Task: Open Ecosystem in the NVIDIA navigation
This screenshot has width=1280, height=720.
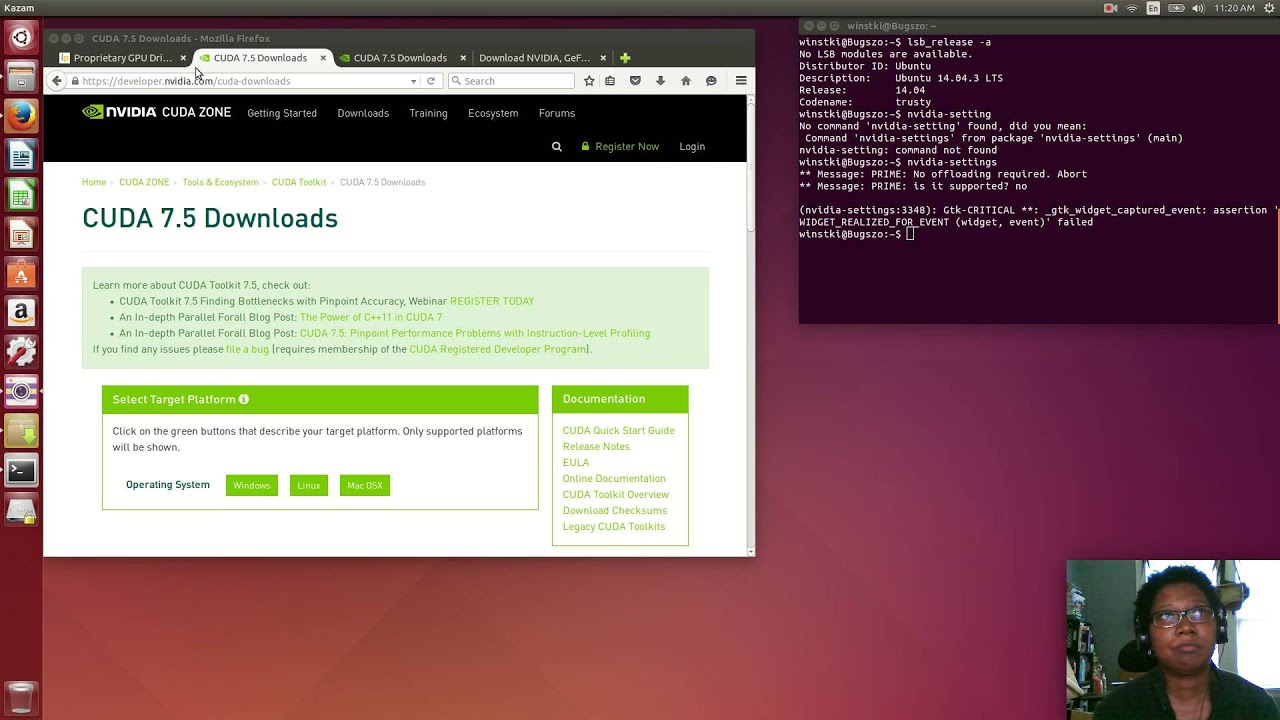Action: pyautogui.click(x=493, y=113)
